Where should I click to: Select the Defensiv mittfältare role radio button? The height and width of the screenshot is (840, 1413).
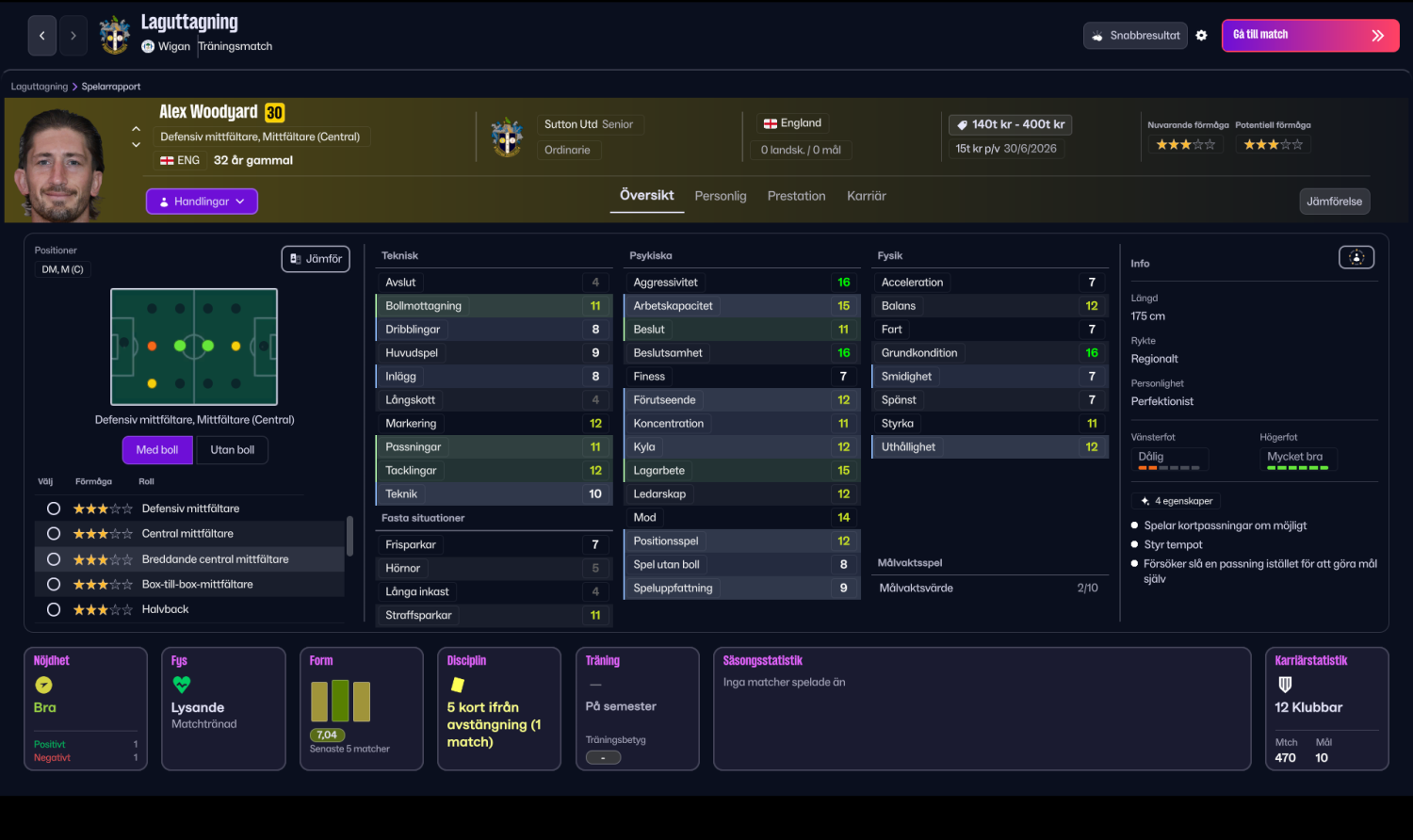pyautogui.click(x=54, y=509)
